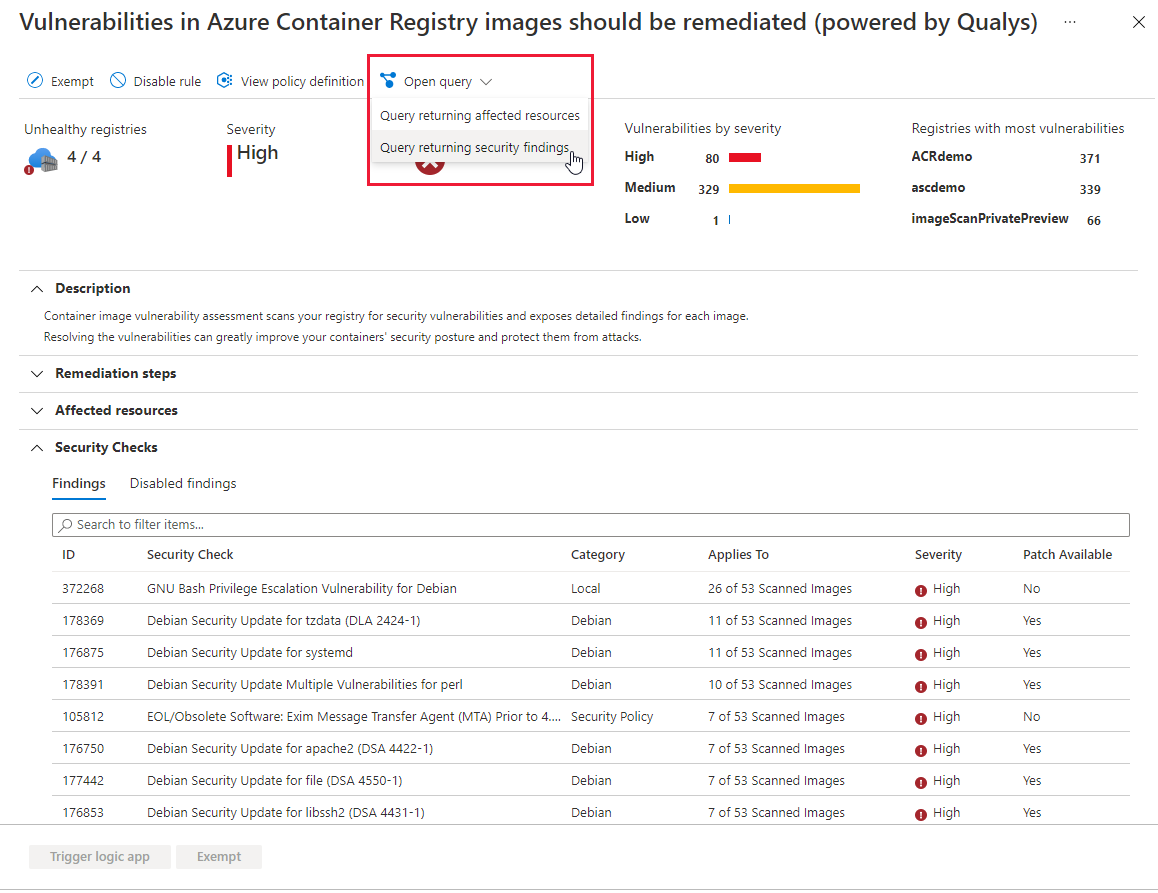The width and height of the screenshot is (1158, 893).
Task: Open the more options ellipsis menu
Action: pos(1069,22)
